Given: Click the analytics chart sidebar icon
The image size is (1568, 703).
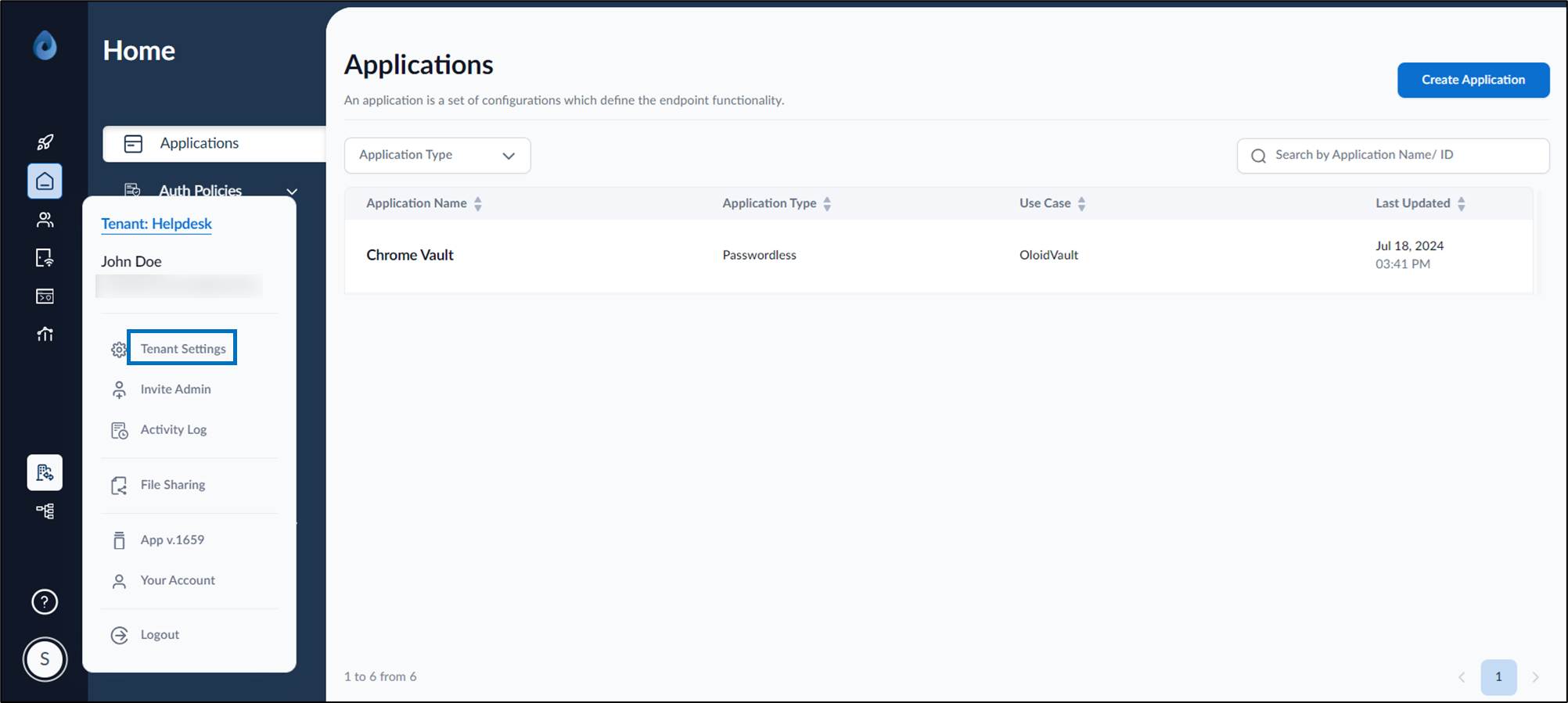Looking at the screenshot, I should tap(45, 335).
